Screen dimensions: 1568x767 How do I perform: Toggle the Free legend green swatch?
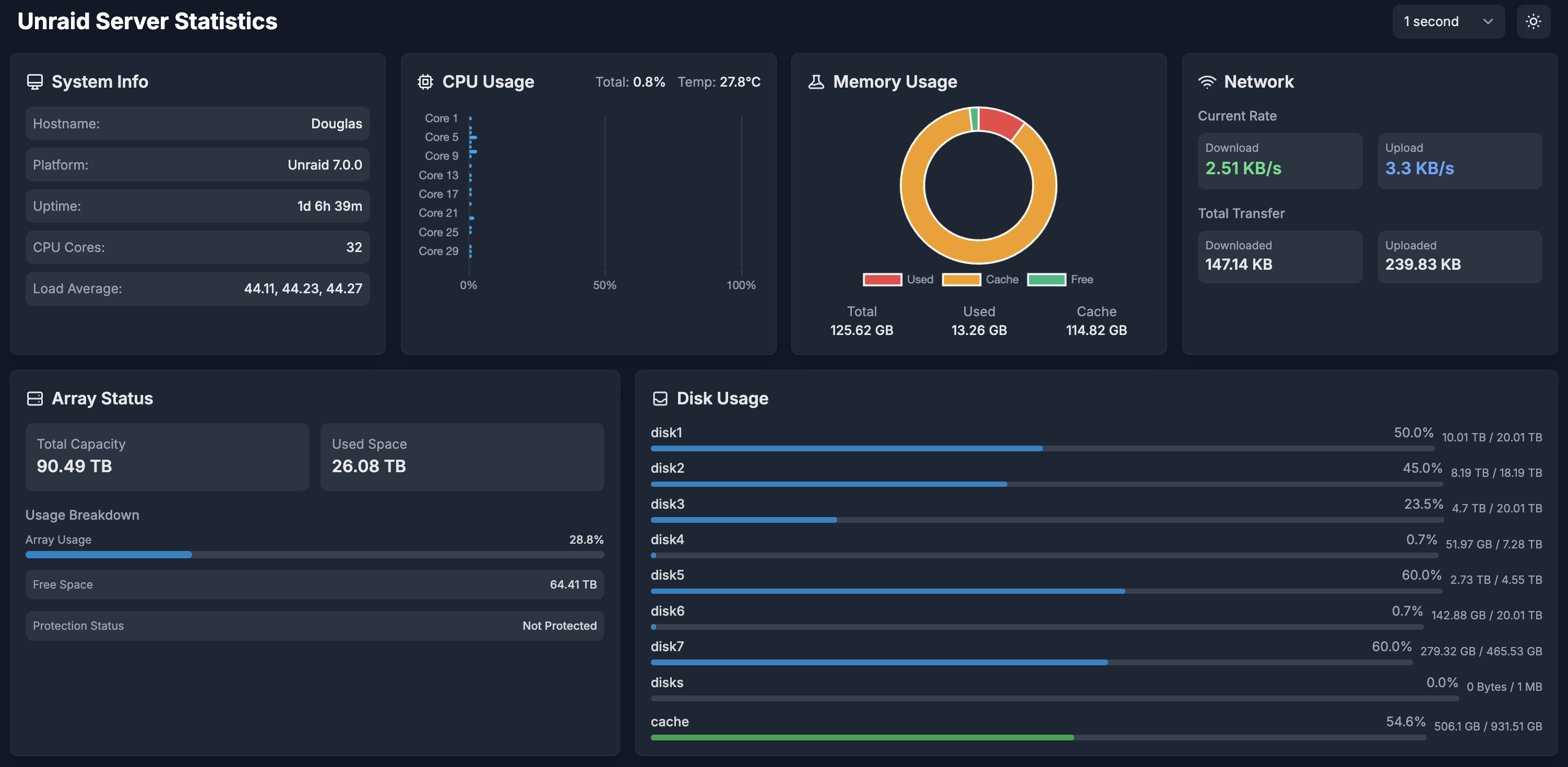(x=1047, y=279)
